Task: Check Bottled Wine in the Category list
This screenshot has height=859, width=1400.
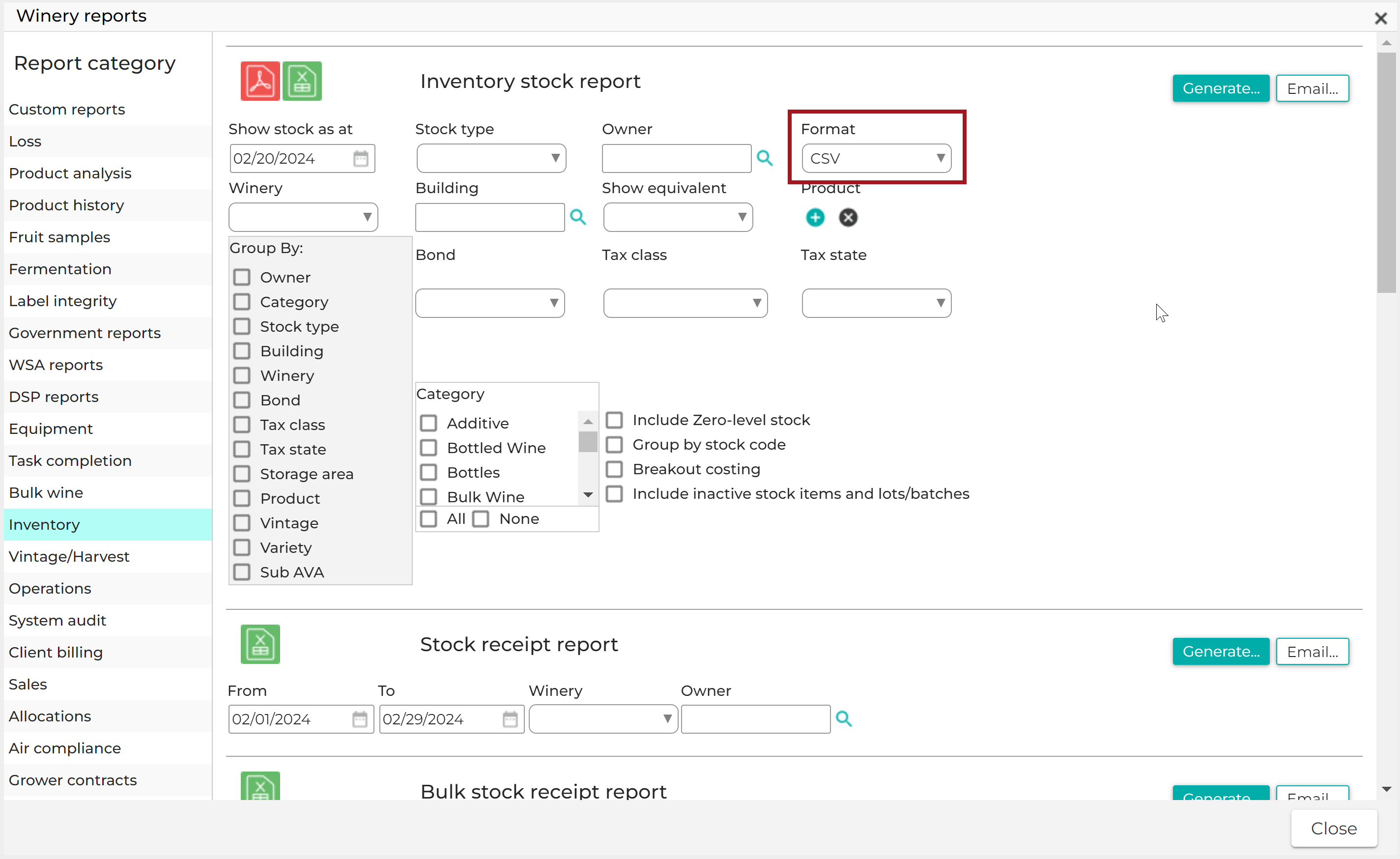Action: pyautogui.click(x=429, y=447)
